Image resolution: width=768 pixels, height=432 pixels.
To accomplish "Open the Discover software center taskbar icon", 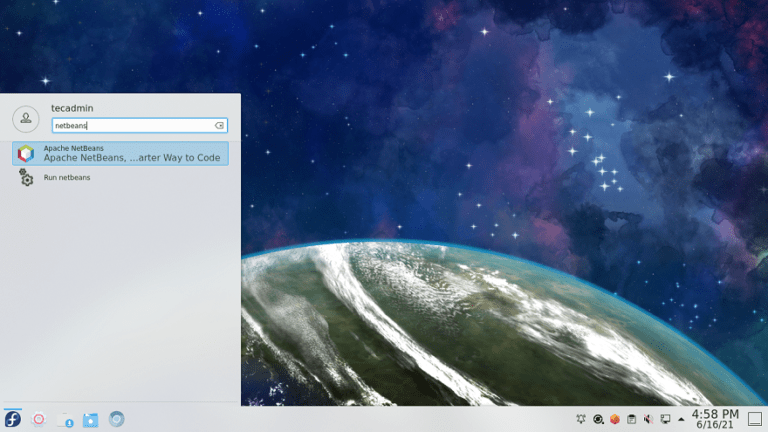I will tap(65, 419).
